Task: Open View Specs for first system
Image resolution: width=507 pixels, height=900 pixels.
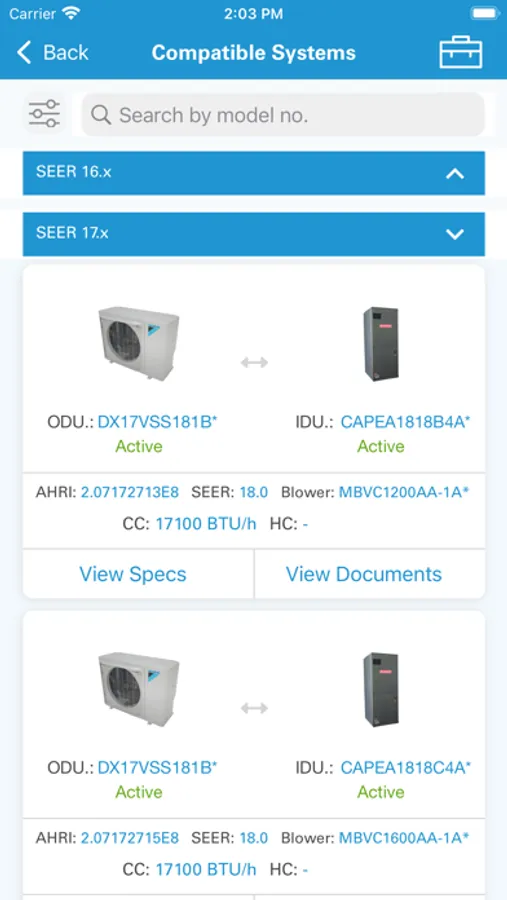Action: 133,574
